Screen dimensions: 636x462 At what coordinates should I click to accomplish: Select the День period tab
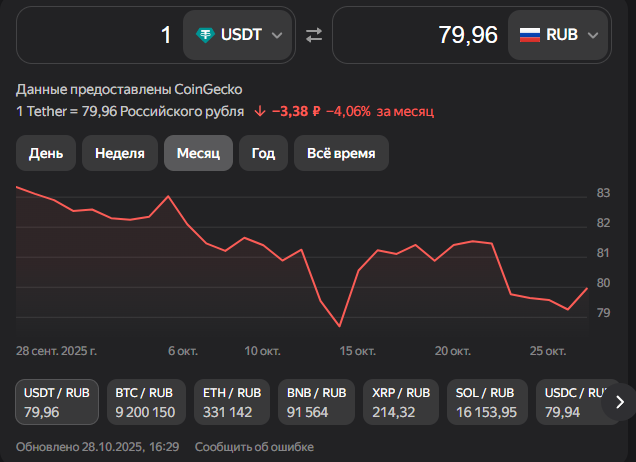tap(46, 153)
